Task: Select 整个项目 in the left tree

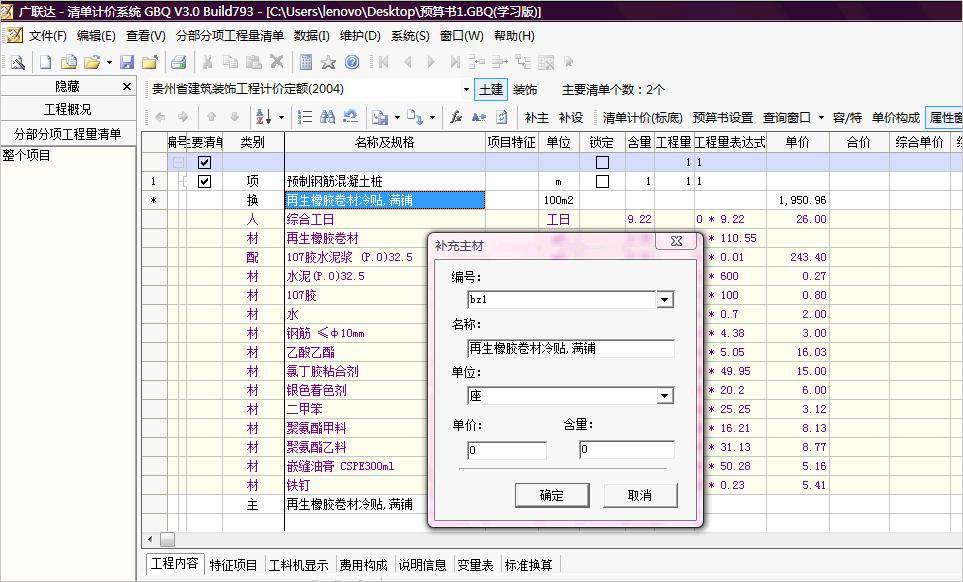Action: (x=26, y=156)
